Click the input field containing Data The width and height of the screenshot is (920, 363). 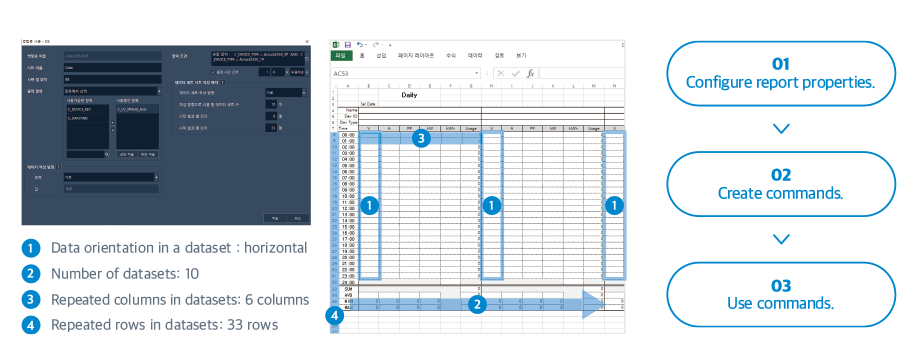point(113,67)
